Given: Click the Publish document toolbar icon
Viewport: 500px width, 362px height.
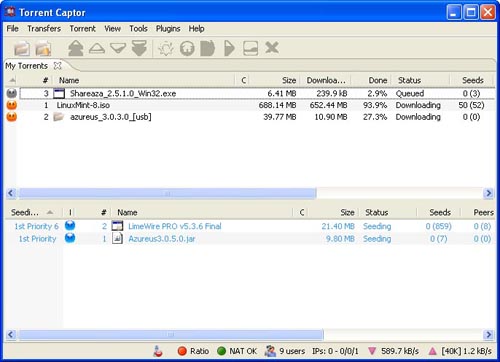Looking at the screenshot, I should click(208, 48).
